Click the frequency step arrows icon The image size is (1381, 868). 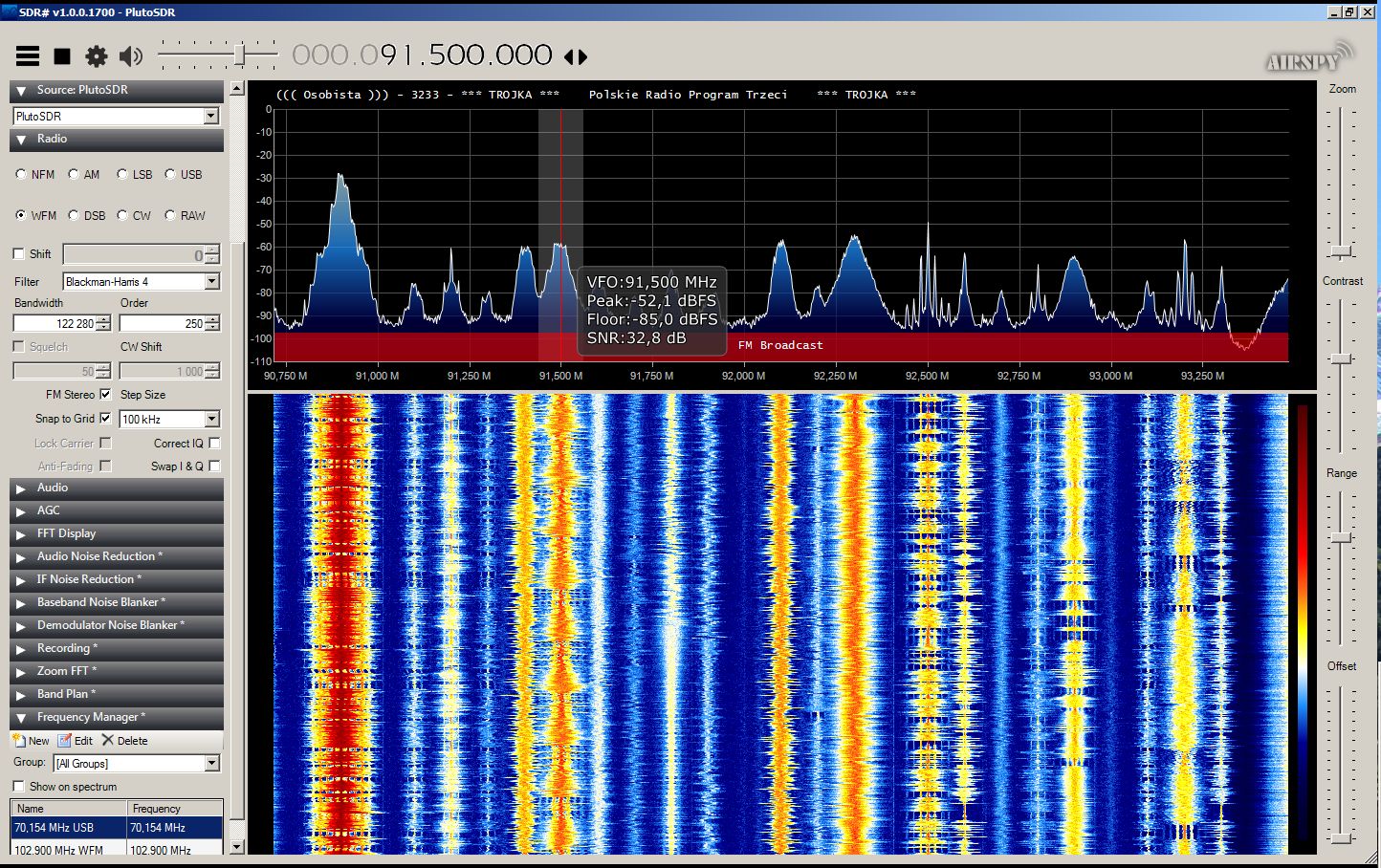click(576, 56)
